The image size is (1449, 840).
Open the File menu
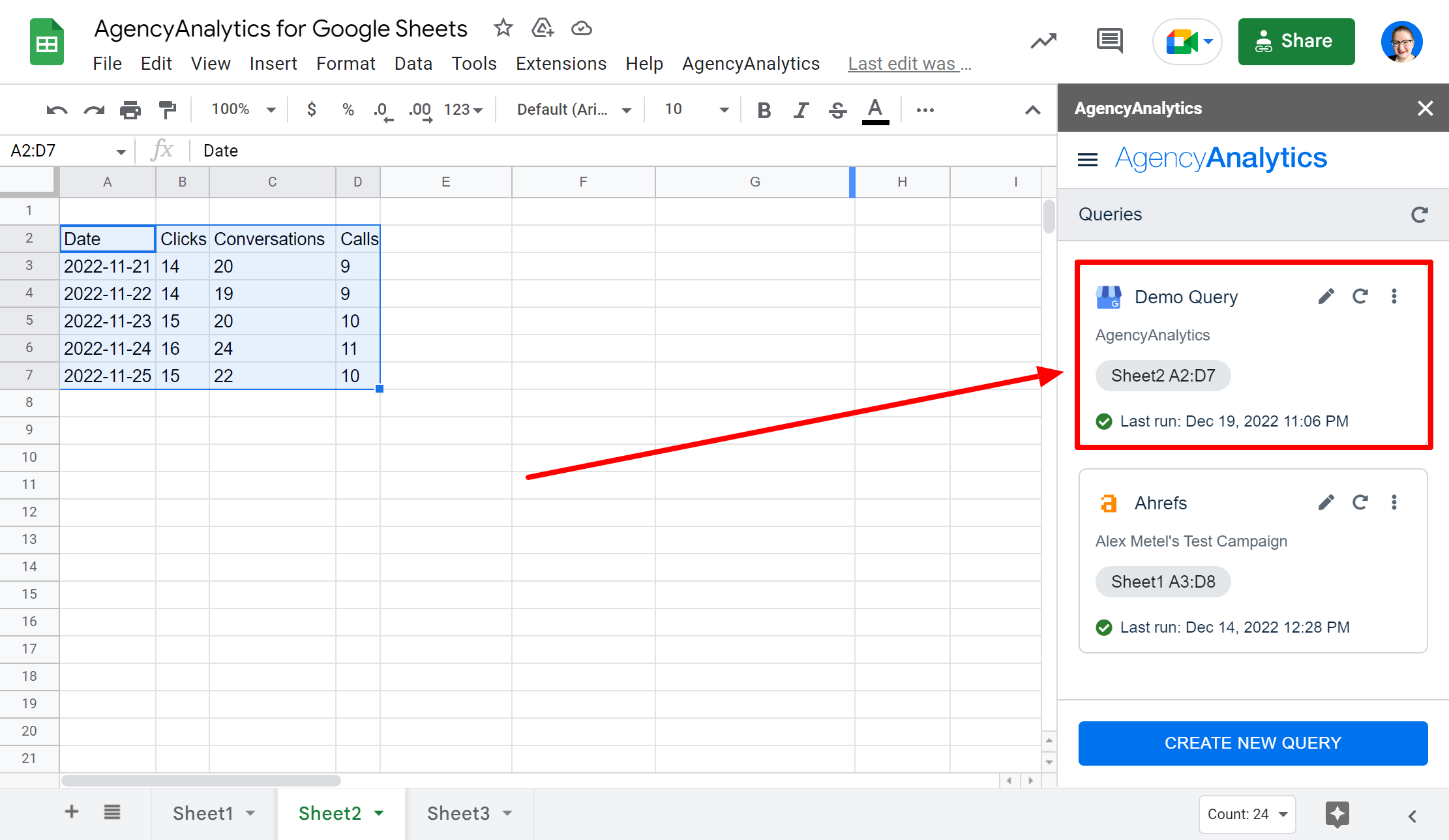pos(107,64)
